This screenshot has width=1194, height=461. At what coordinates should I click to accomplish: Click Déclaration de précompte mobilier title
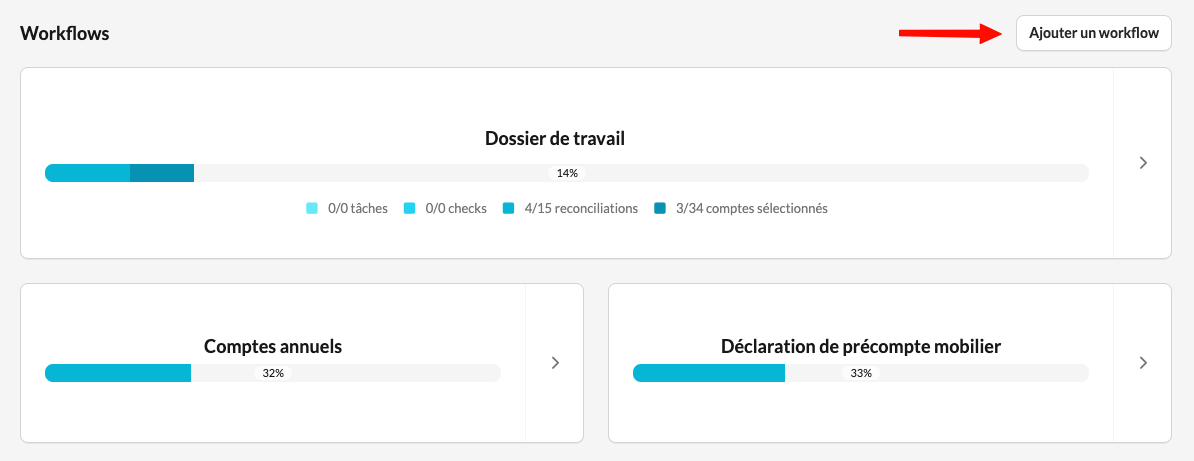pyautogui.click(x=860, y=347)
